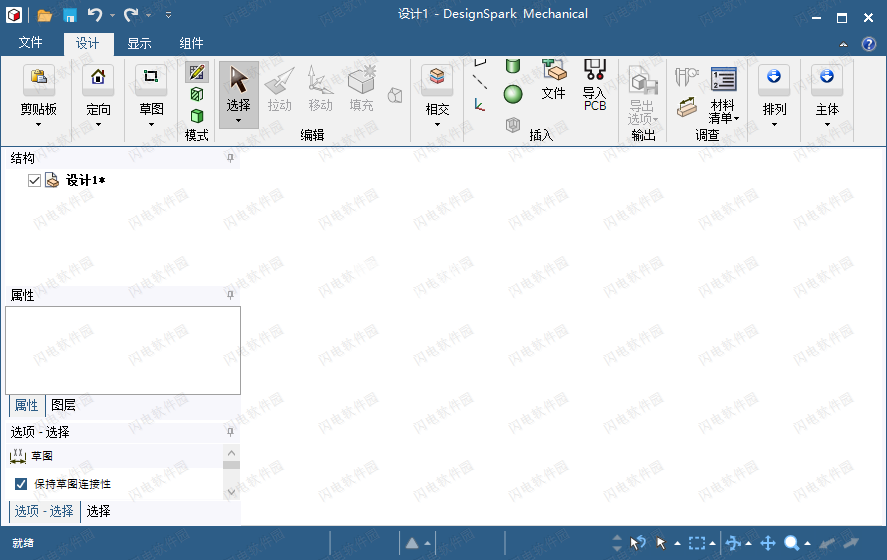
Task: Click the gray shell icon in 插入
Action: click(x=513, y=124)
